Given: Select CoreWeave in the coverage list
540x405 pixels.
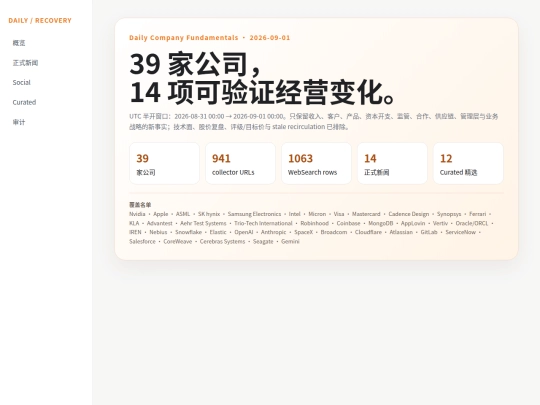Looking at the screenshot, I should [178, 242].
